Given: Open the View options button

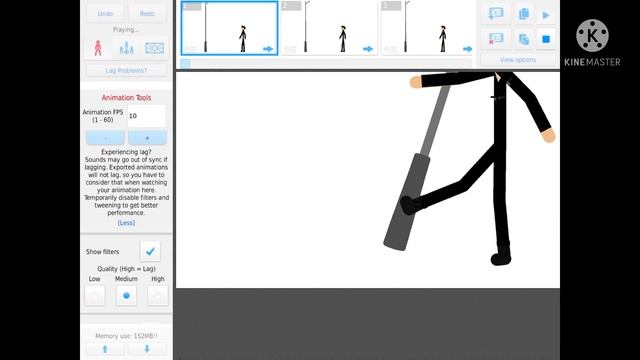Looking at the screenshot, I should [x=518, y=60].
